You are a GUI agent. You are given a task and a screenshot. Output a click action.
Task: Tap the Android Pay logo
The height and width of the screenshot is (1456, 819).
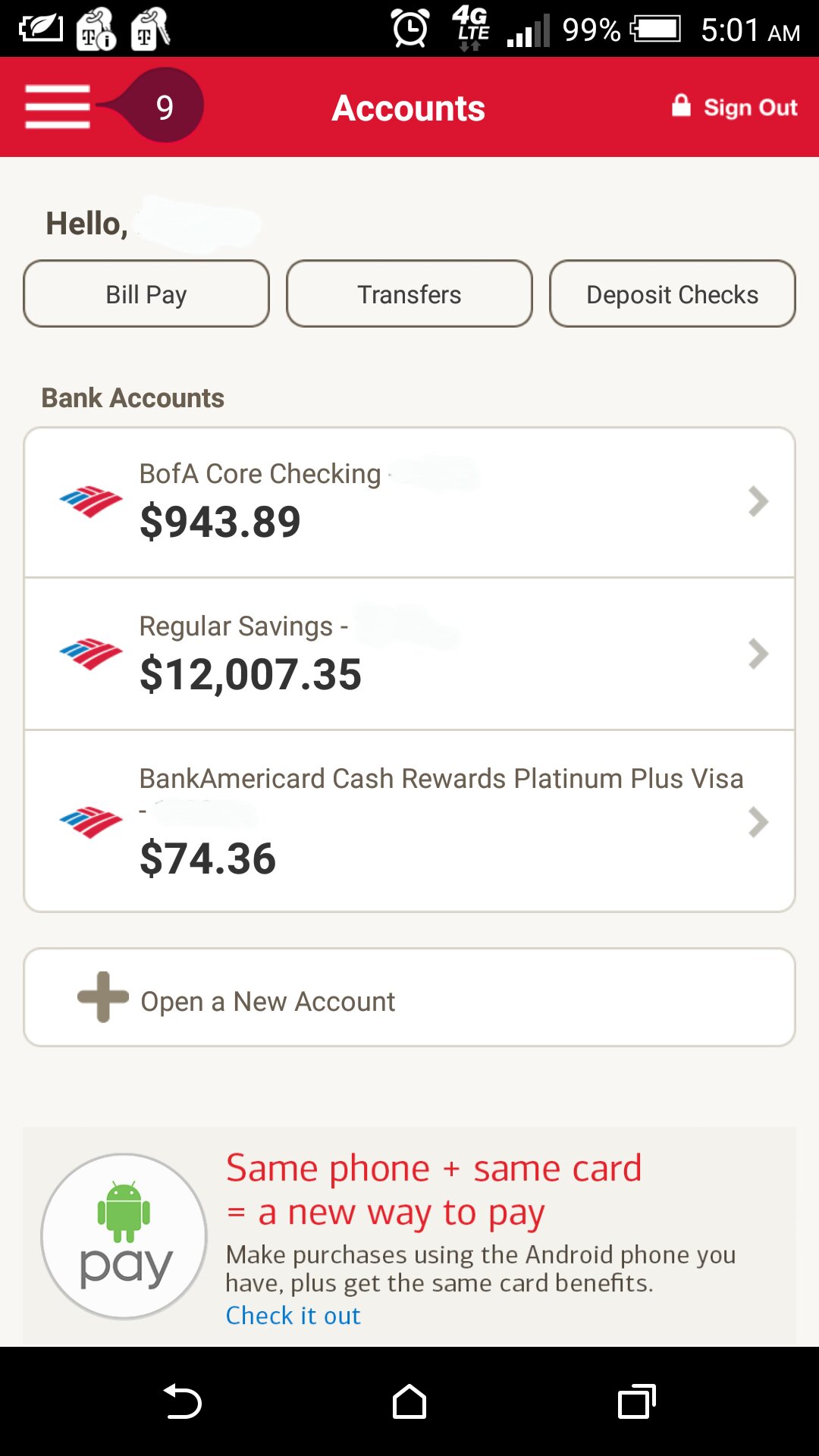[124, 1236]
